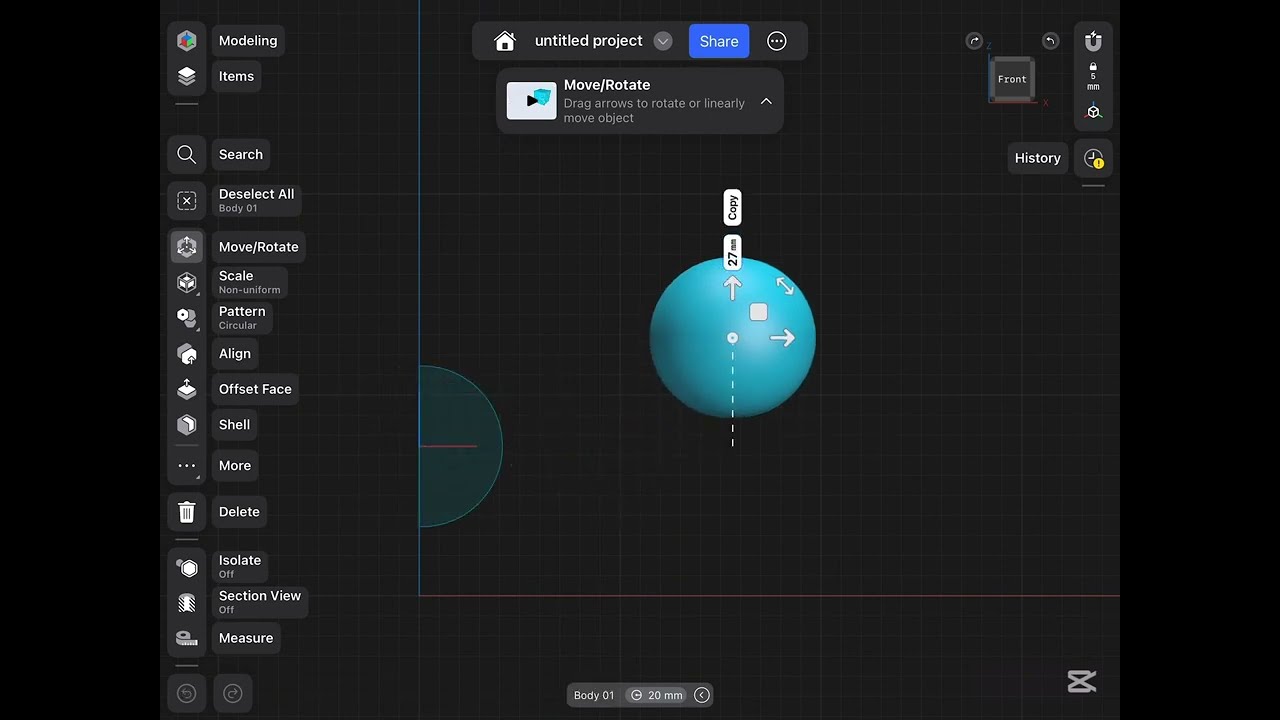Click the Measure tool icon

[186, 638]
